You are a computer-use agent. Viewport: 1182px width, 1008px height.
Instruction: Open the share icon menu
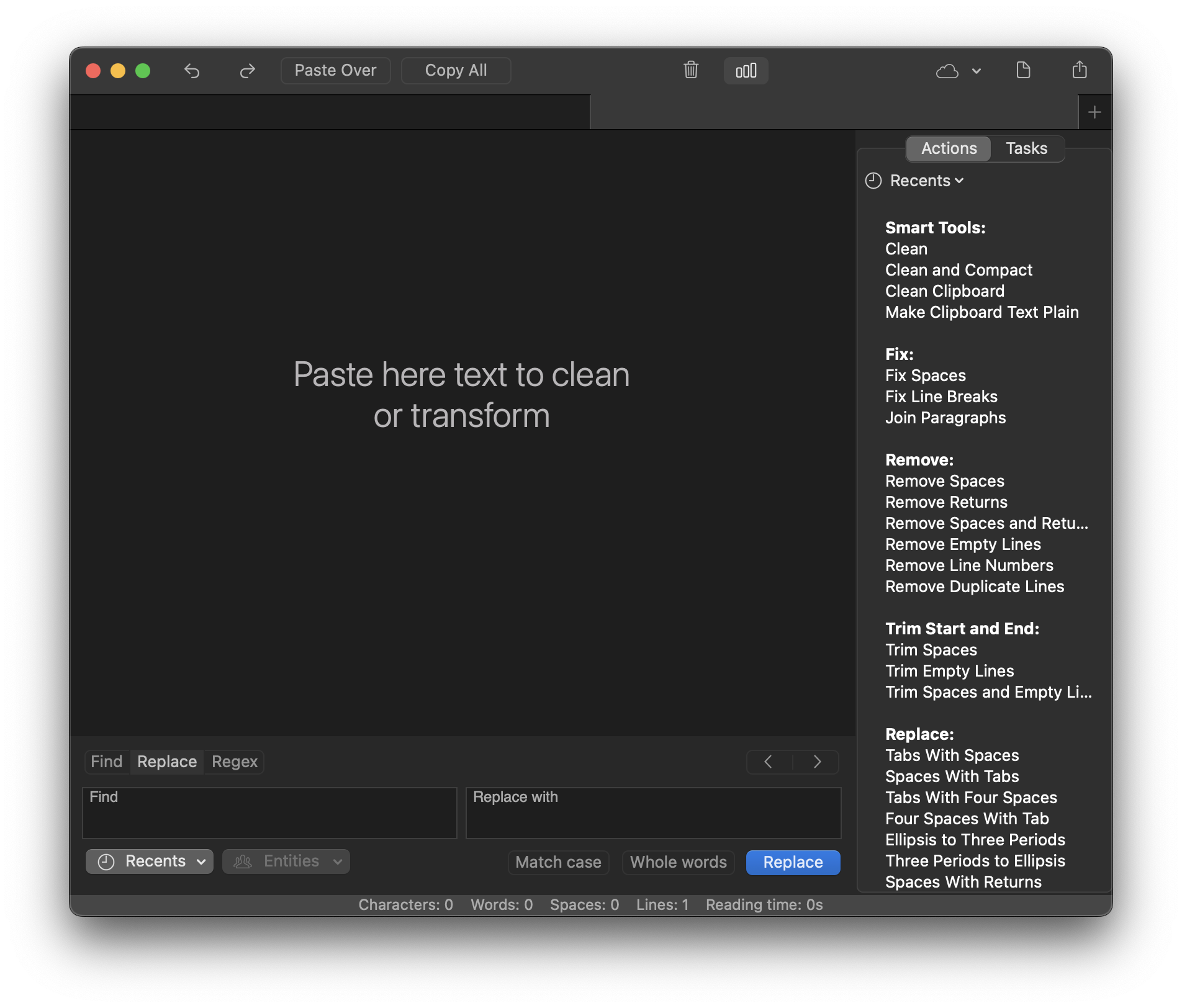1080,70
